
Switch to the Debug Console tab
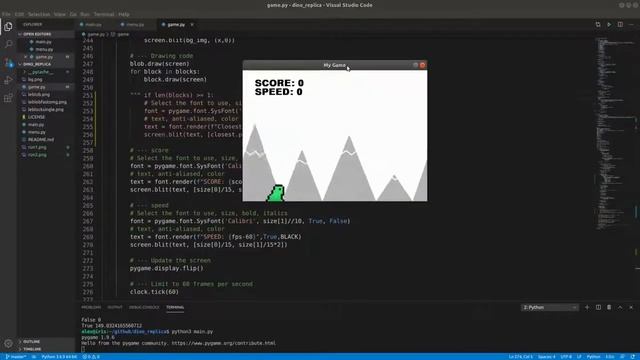[144, 307]
